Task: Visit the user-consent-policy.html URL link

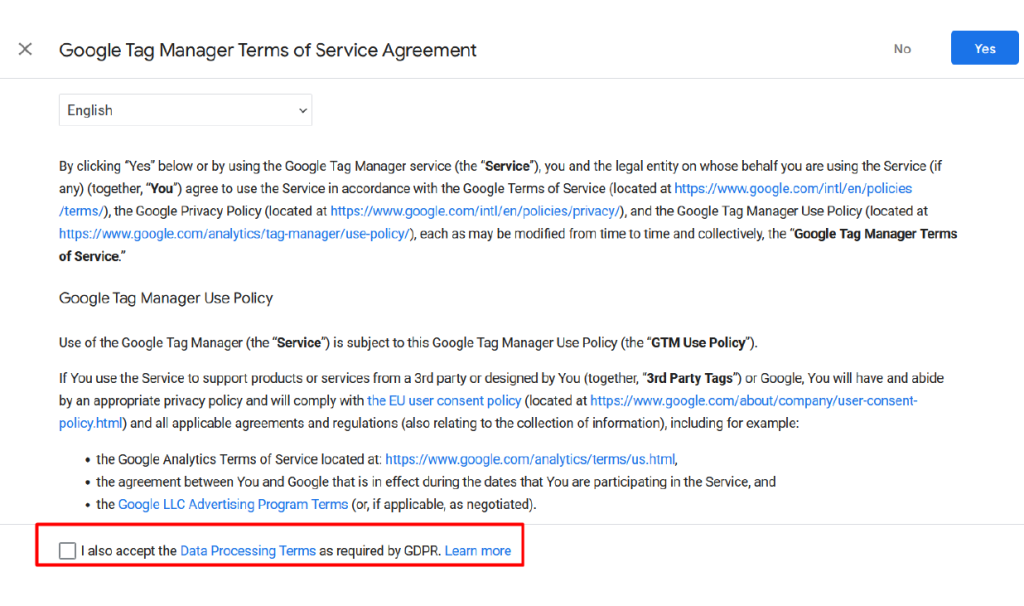Action: [754, 400]
